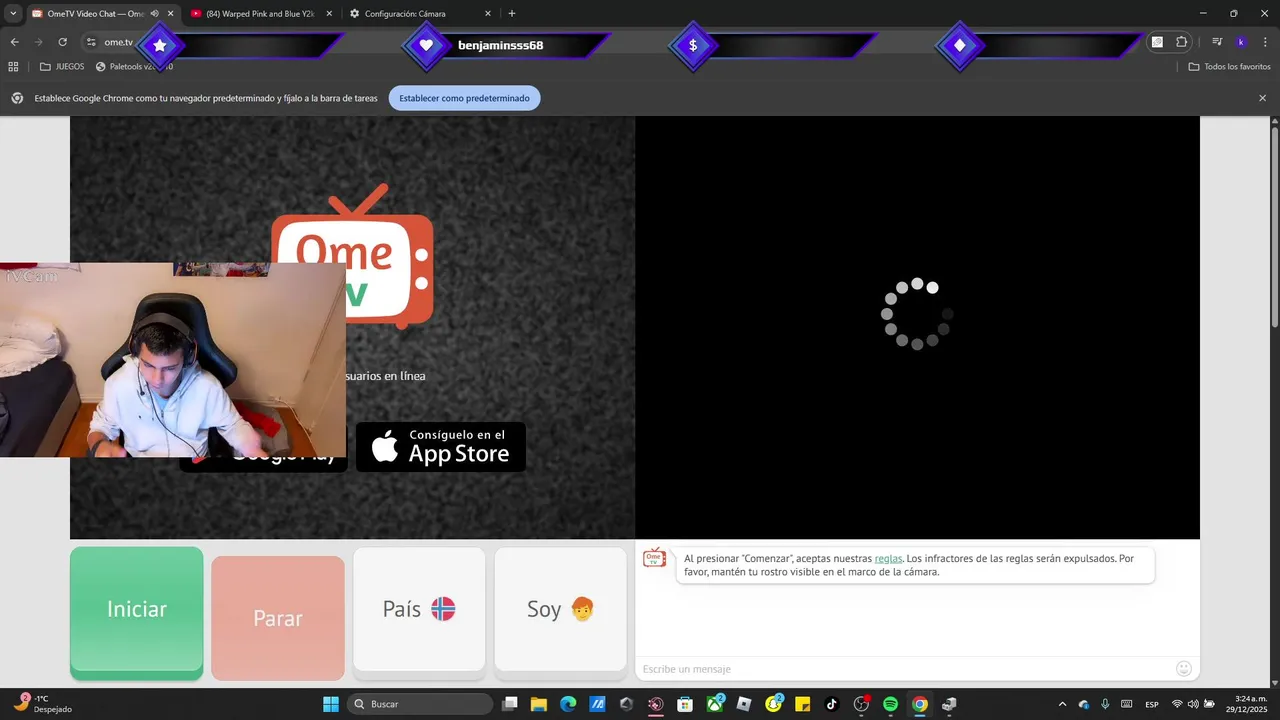
Task: Close the Warped Pink and Blue tab
Action: coord(329,14)
